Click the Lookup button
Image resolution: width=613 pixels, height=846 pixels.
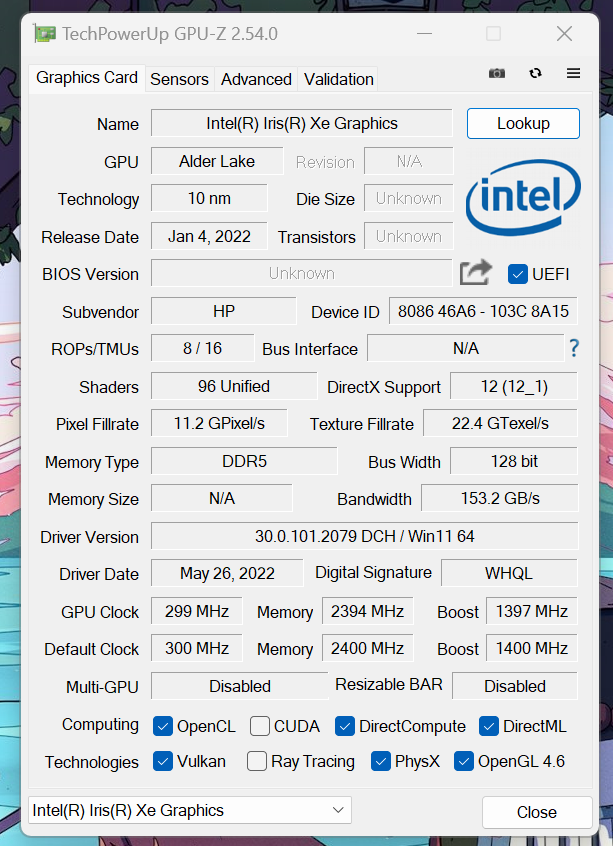523,124
